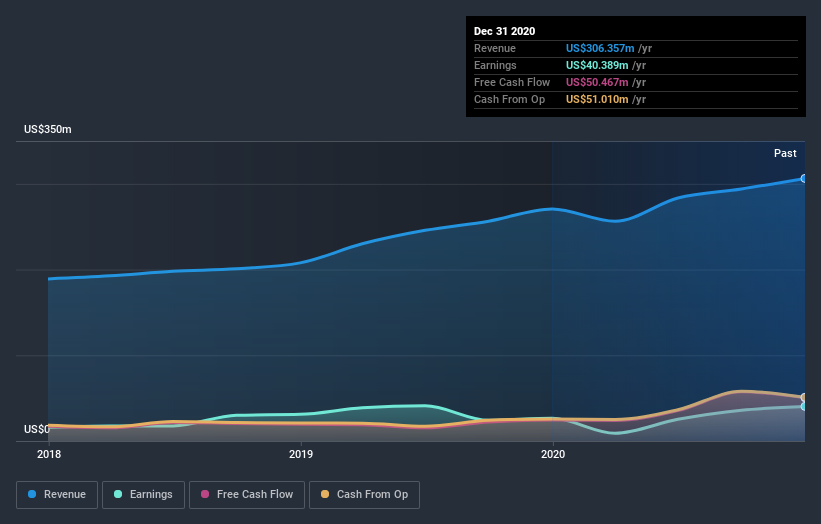Click the US$51.010m cash from op value
This screenshot has width=821, height=524.
click(597, 99)
